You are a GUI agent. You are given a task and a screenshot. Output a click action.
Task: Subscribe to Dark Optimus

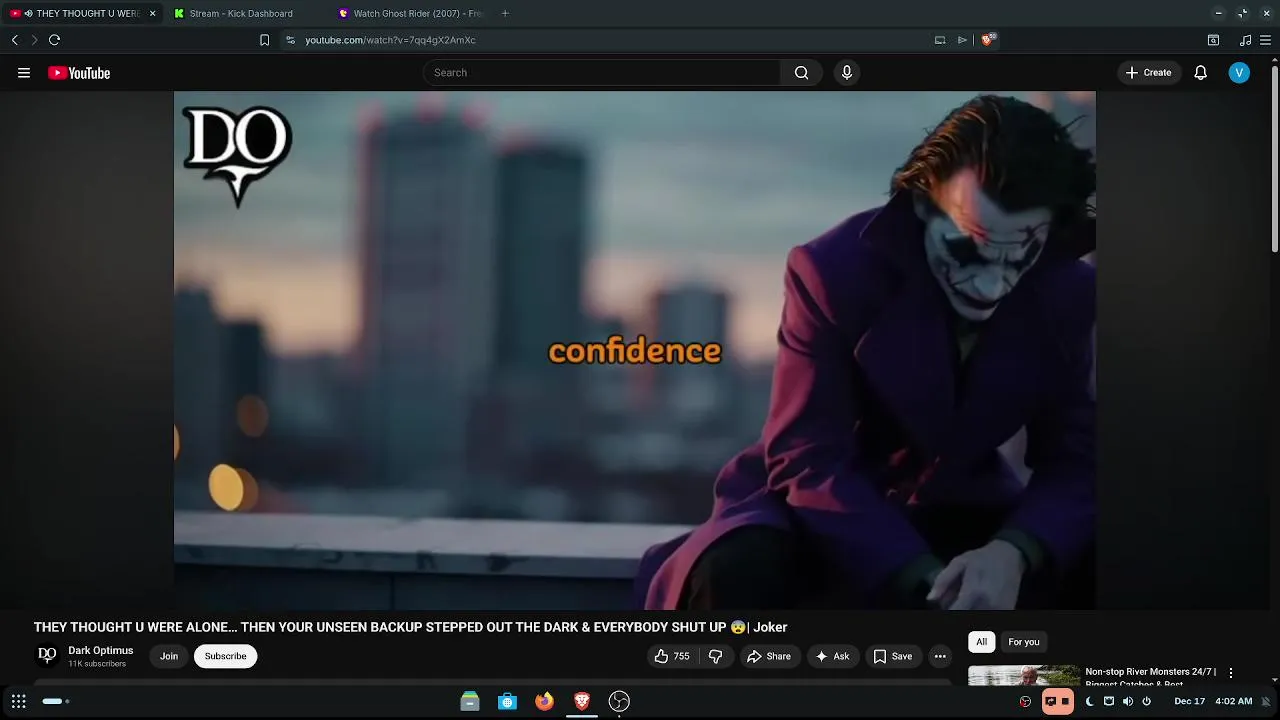(225, 656)
